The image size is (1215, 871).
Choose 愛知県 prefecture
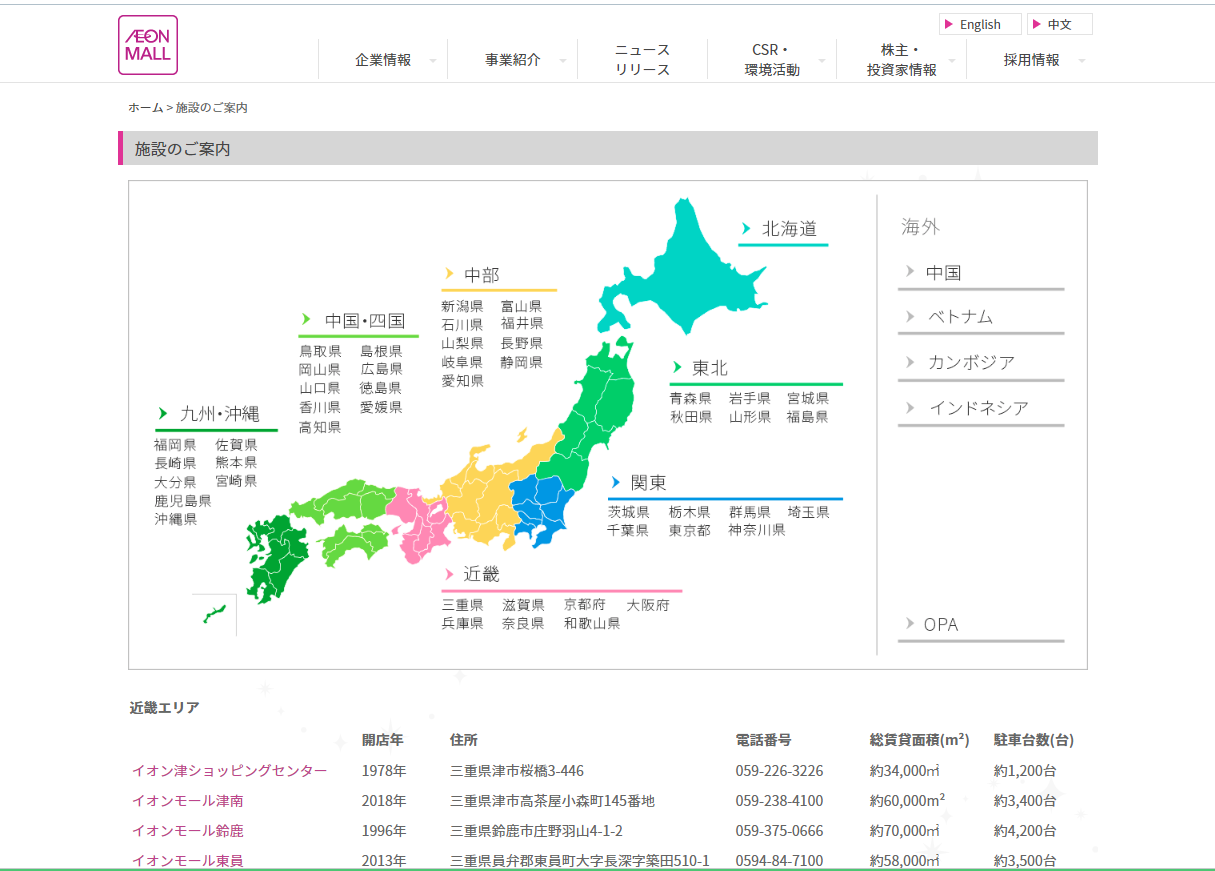[x=462, y=381]
